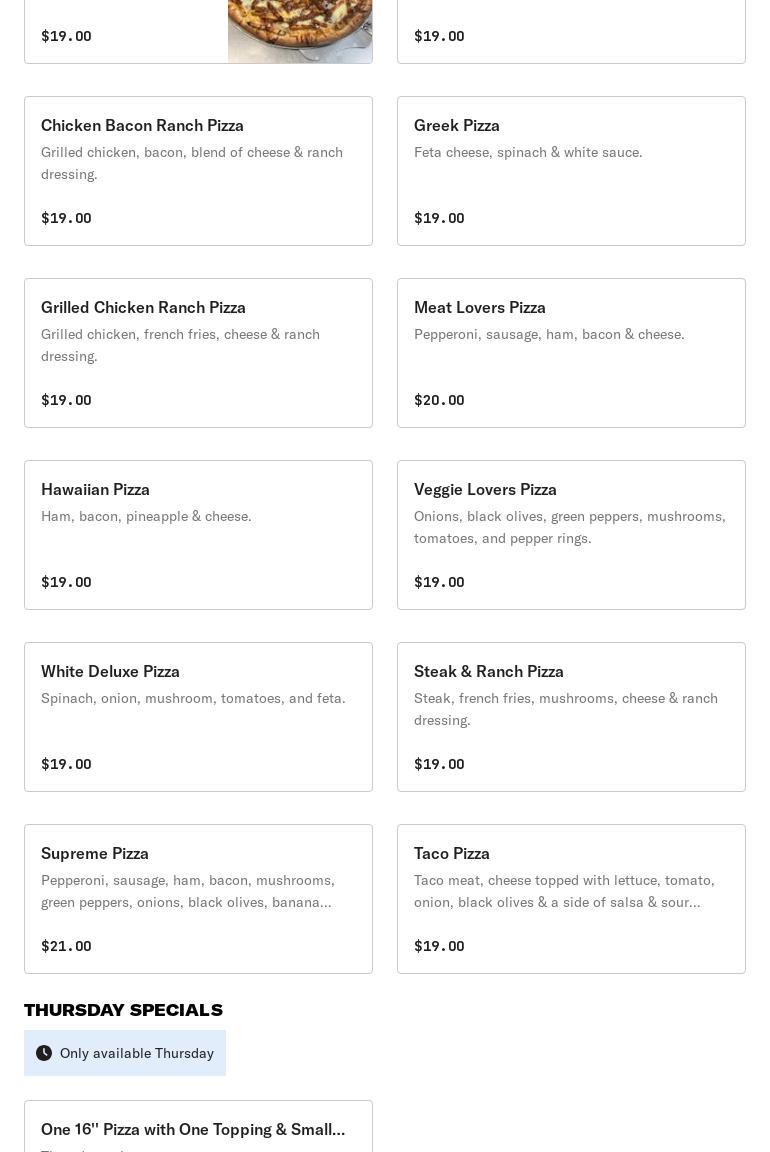Open the Veggie Lovers Pizza details
This screenshot has width=770, height=1152.
(572, 535)
